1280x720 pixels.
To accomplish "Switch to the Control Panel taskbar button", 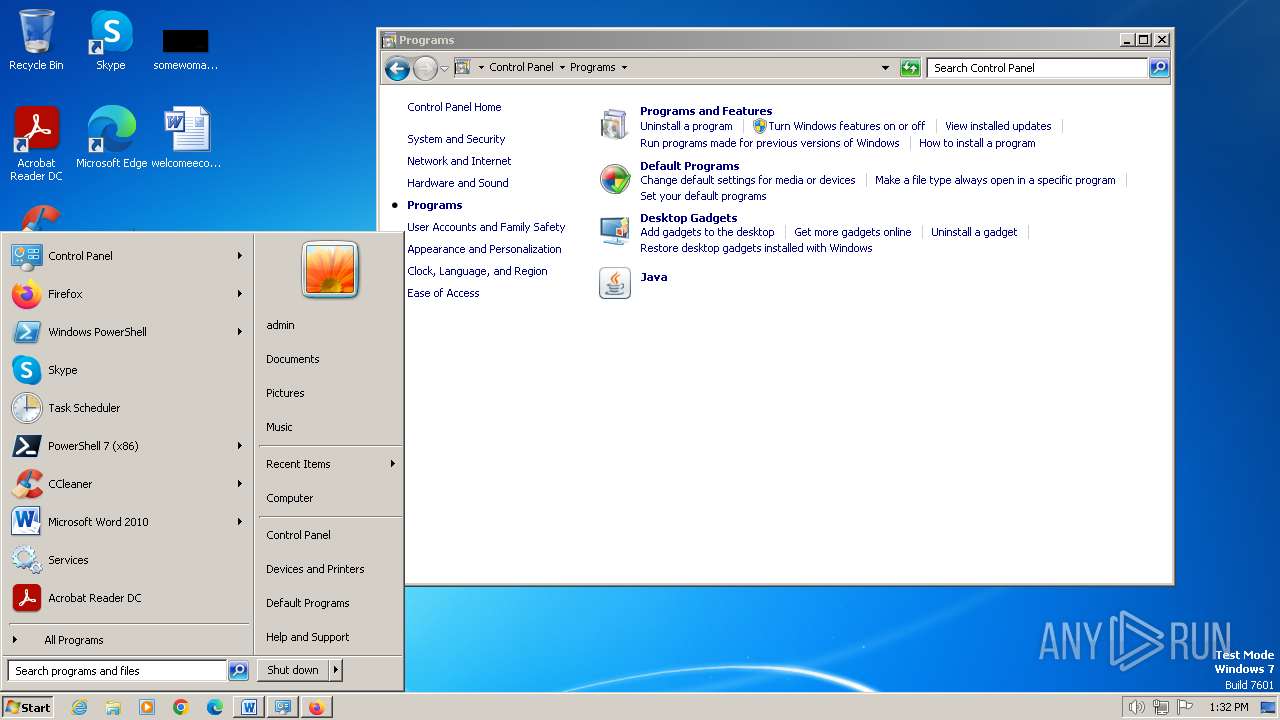I will (283, 707).
